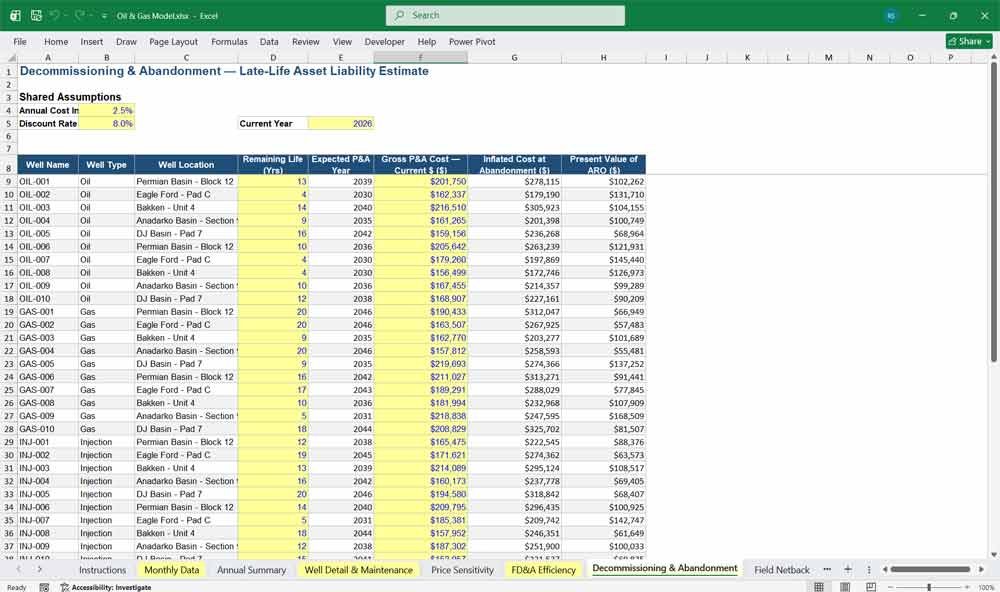Switch to the Insert ribbon tab
This screenshot has width=1000, height=592.
point(92,41)
